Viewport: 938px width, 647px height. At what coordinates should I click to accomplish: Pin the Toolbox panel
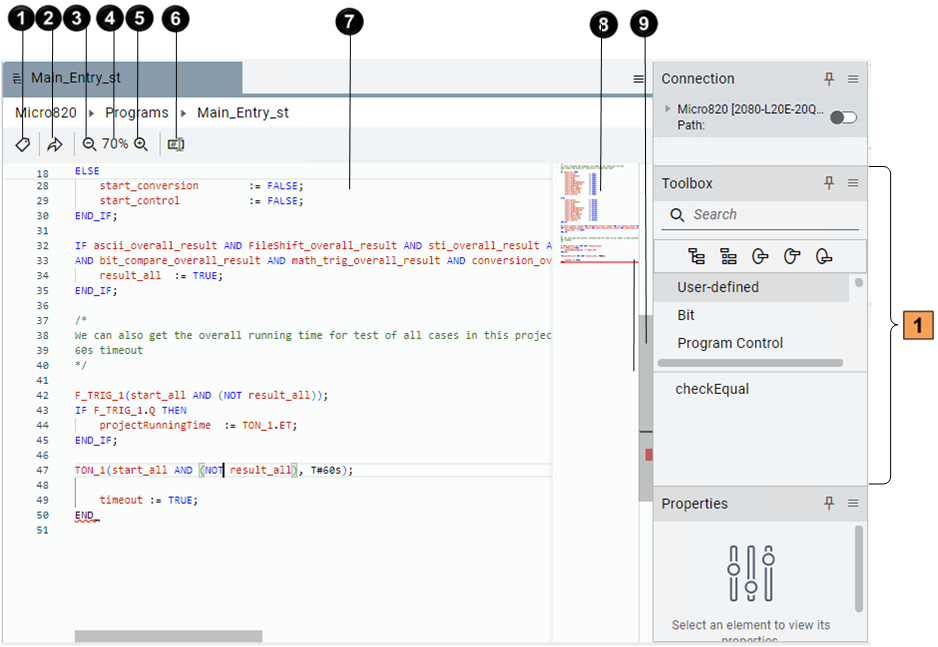pyautogui.click(x=829, y=183)
